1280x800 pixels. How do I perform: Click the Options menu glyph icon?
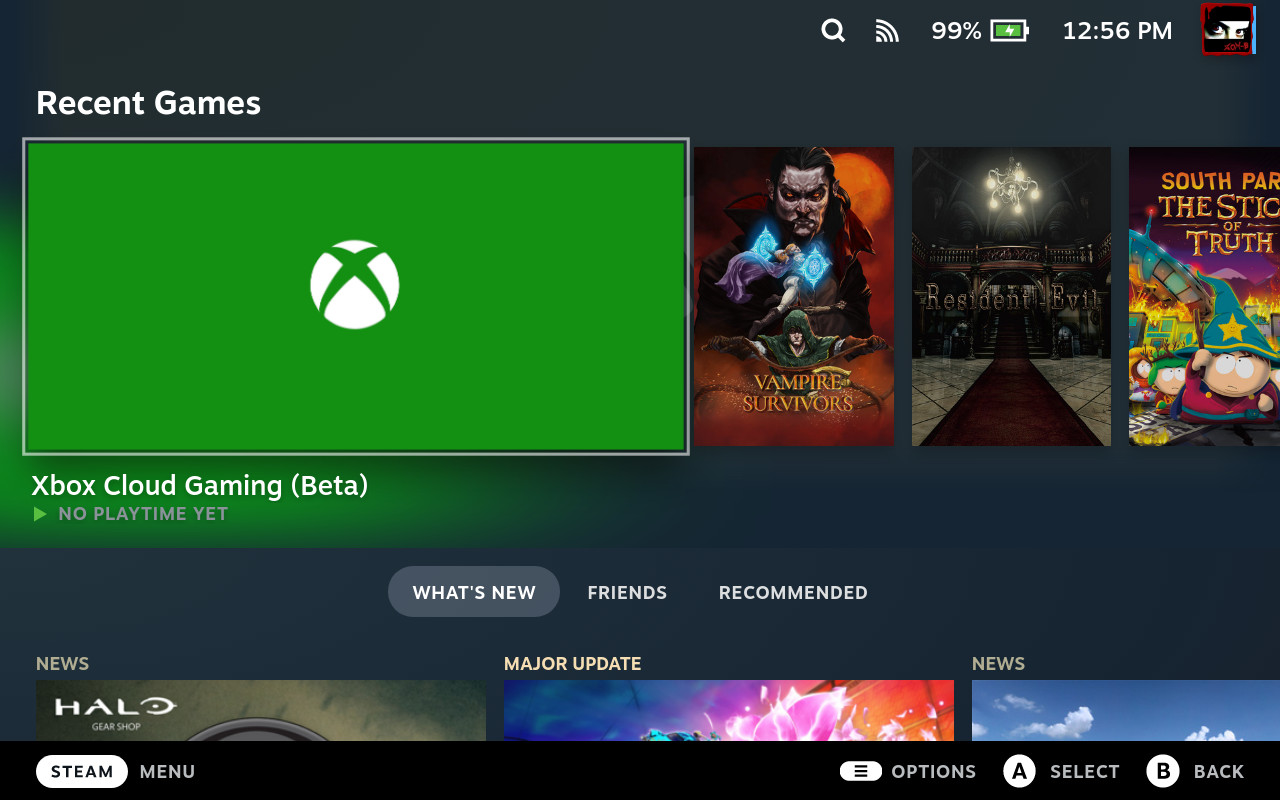(x=860, y=771)
